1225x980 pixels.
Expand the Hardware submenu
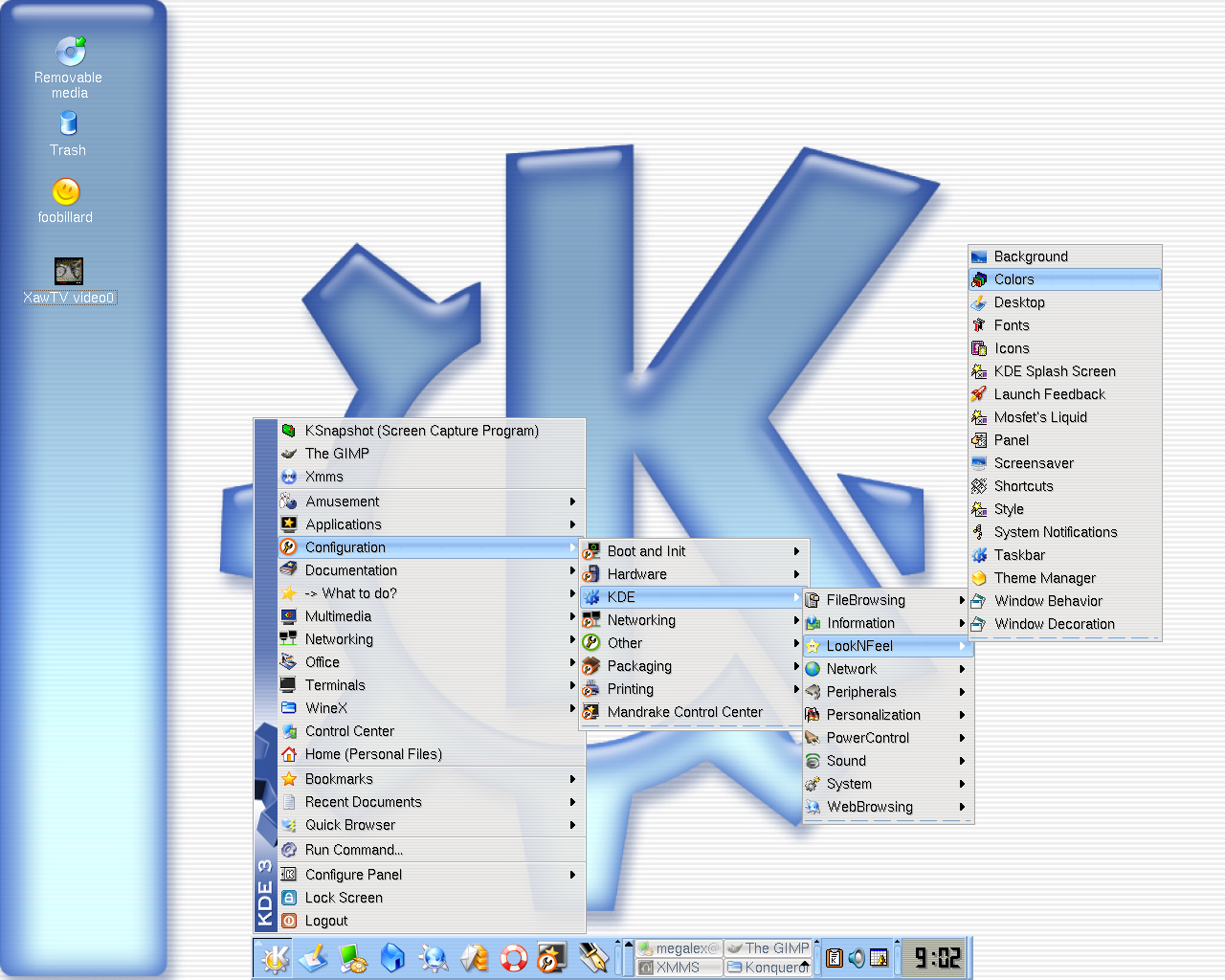[694, 574]
